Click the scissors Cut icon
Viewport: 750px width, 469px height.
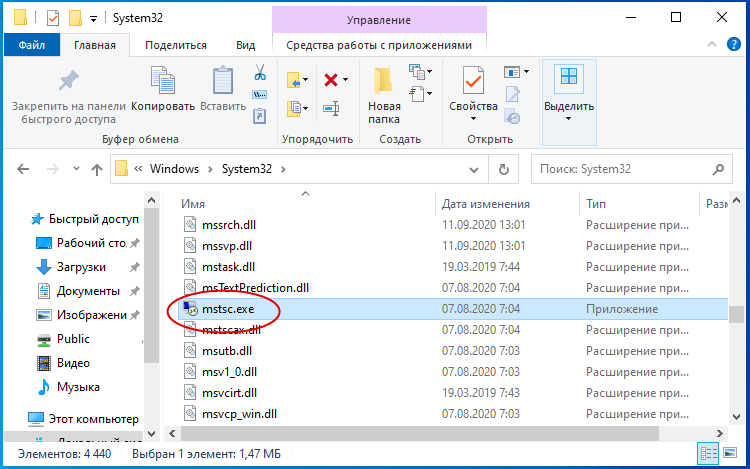pyautogui.click(x=260, y=73)
